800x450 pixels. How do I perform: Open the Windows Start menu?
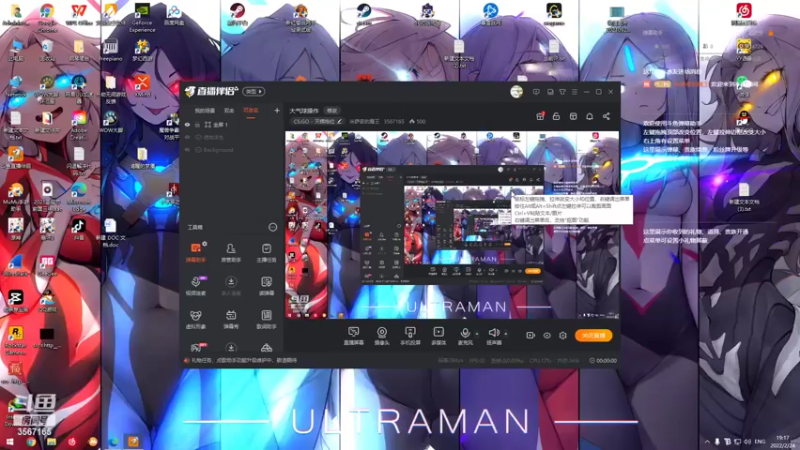point(10,442)
